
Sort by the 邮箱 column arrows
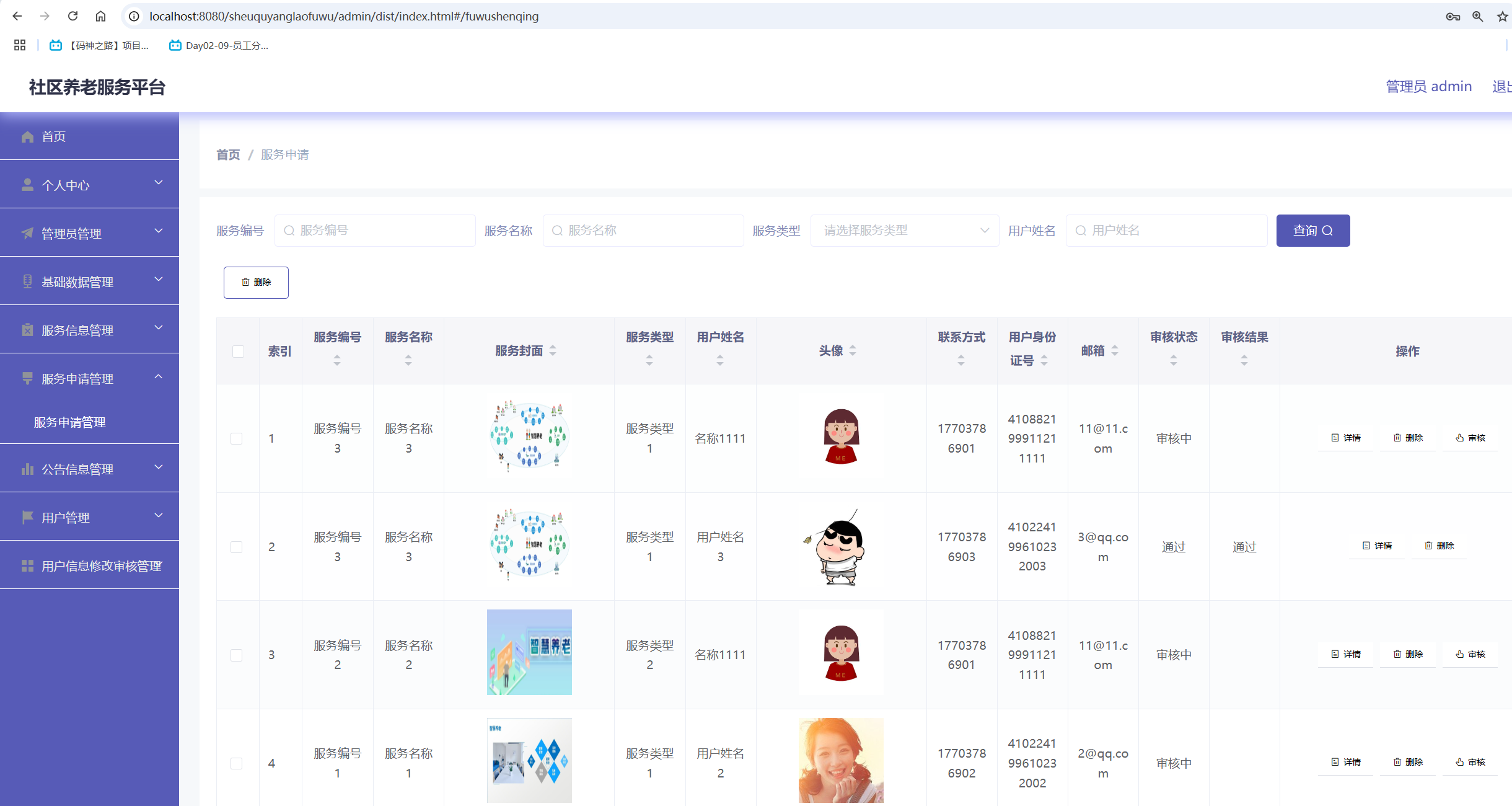pos(1115,351)
